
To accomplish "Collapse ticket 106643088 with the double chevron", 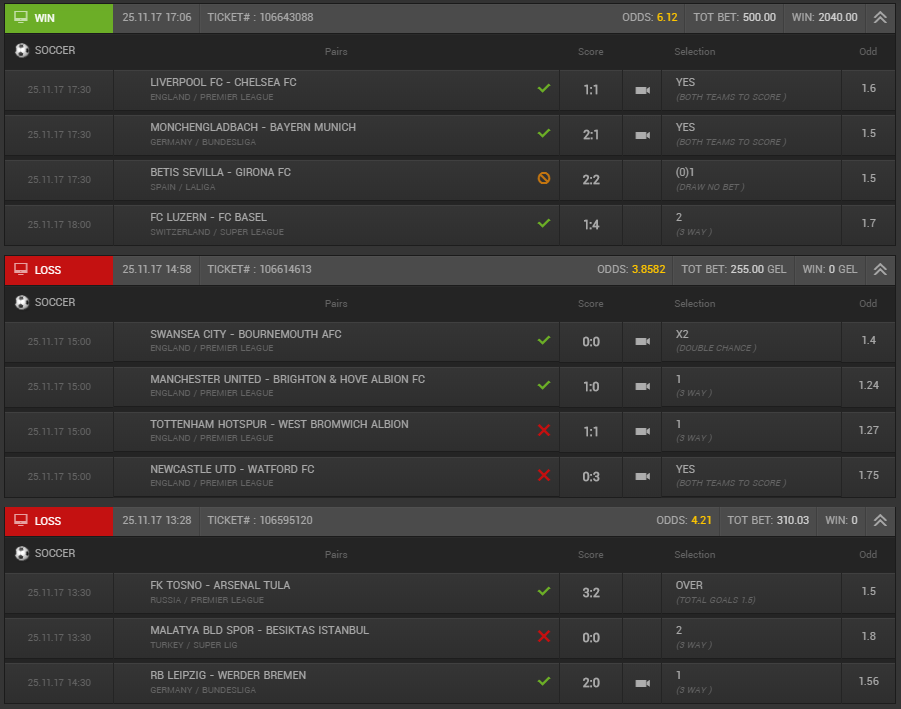I will tap(880, 17).
